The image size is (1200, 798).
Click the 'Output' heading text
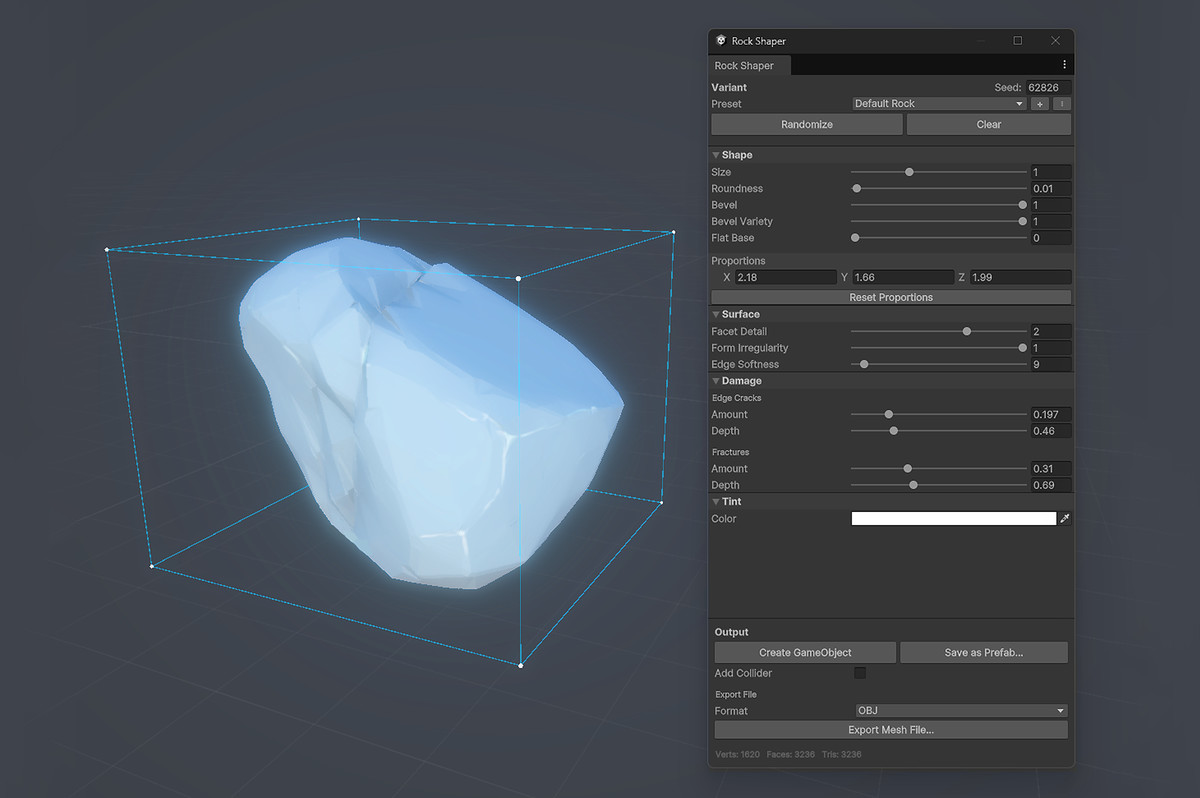point(731,632)
